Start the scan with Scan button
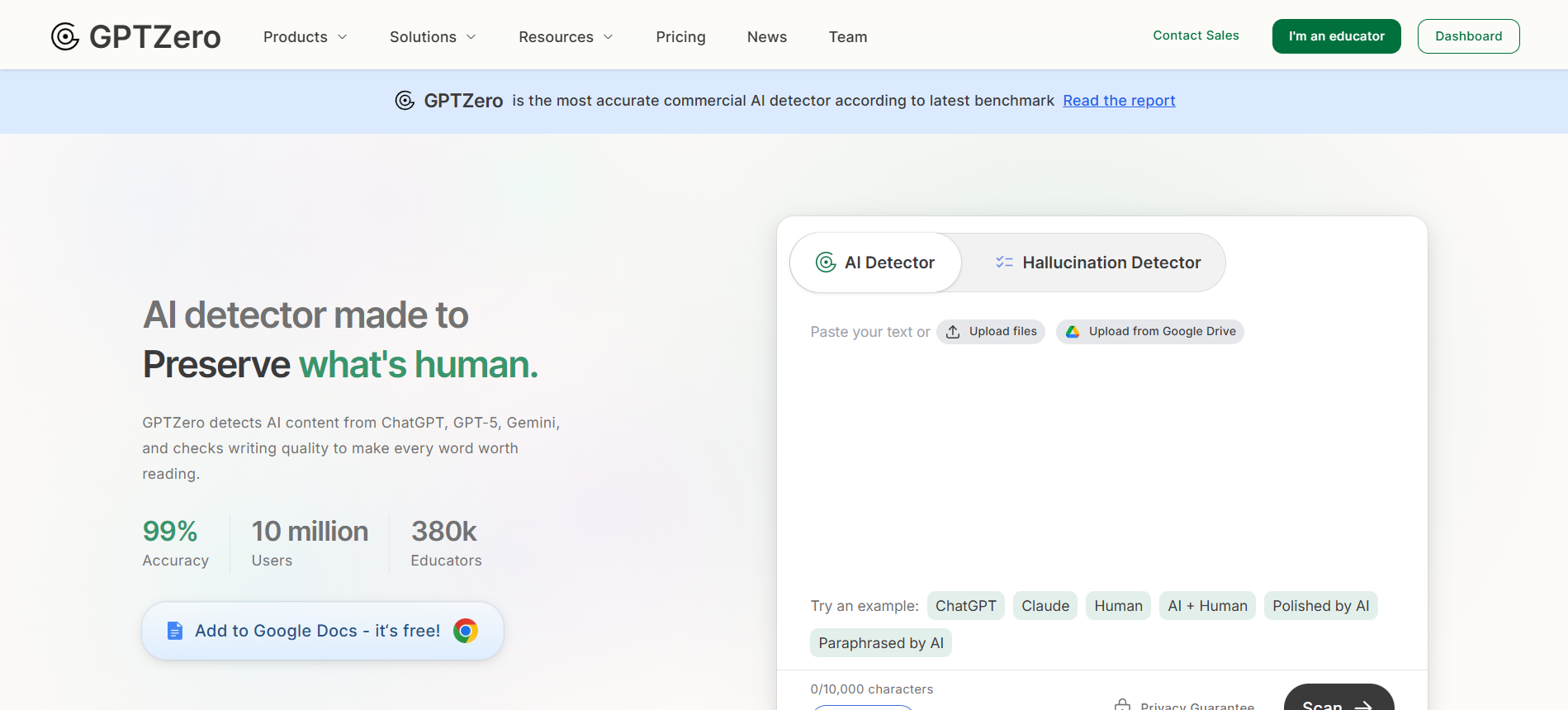 point(1338,700)
